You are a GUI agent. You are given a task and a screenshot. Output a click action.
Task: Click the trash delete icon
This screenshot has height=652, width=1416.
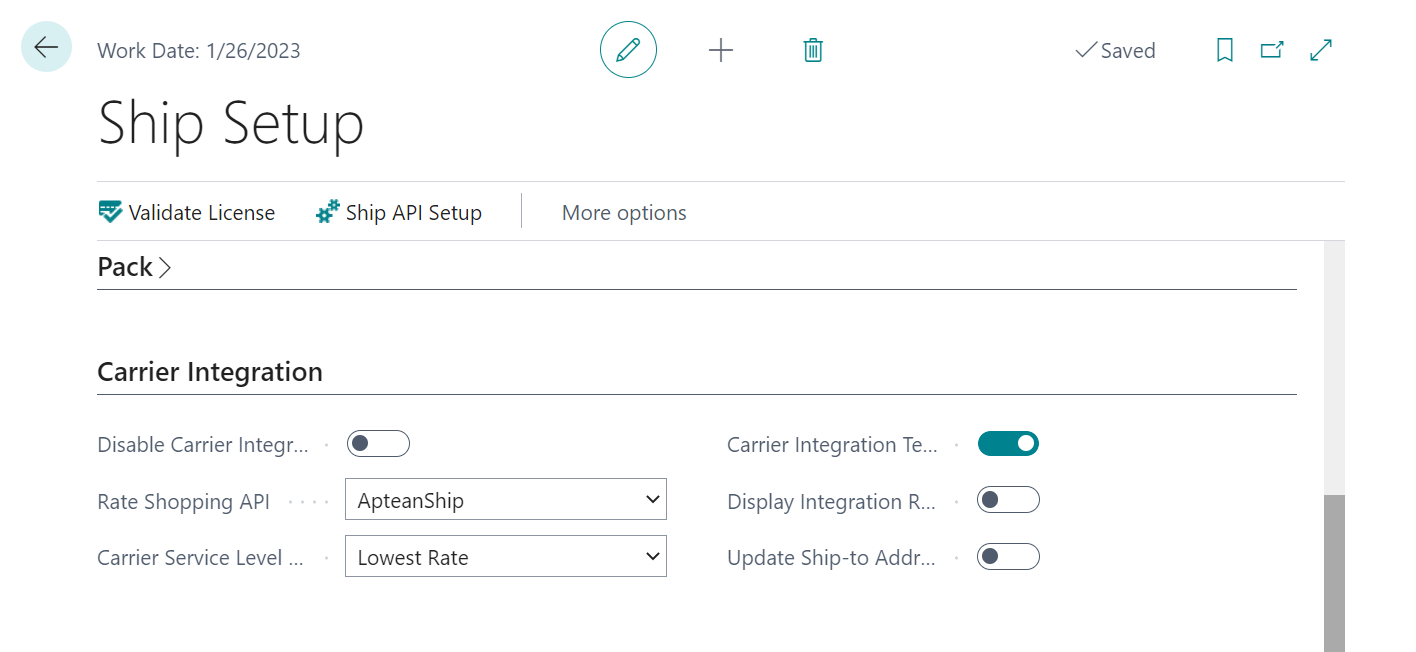[813, 50]
